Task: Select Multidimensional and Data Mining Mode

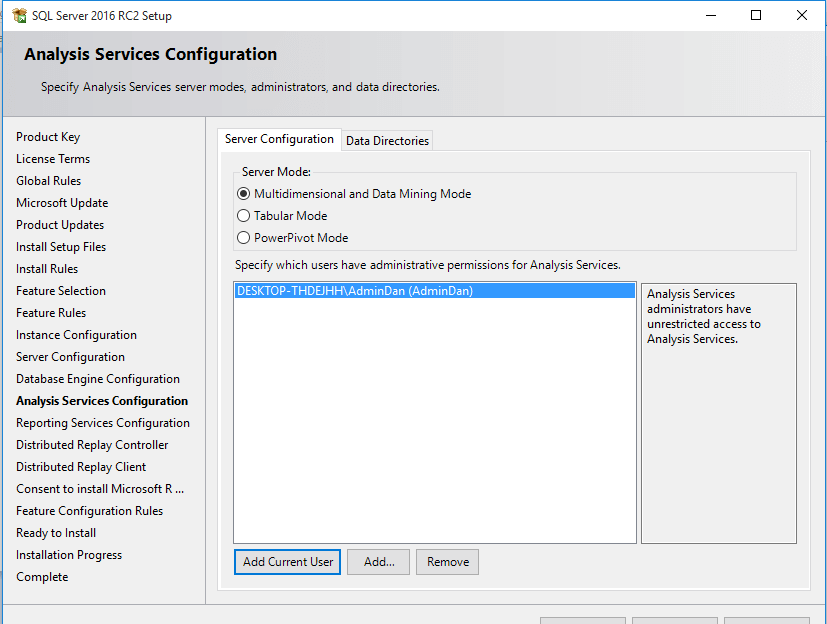Action: (244, 194)
